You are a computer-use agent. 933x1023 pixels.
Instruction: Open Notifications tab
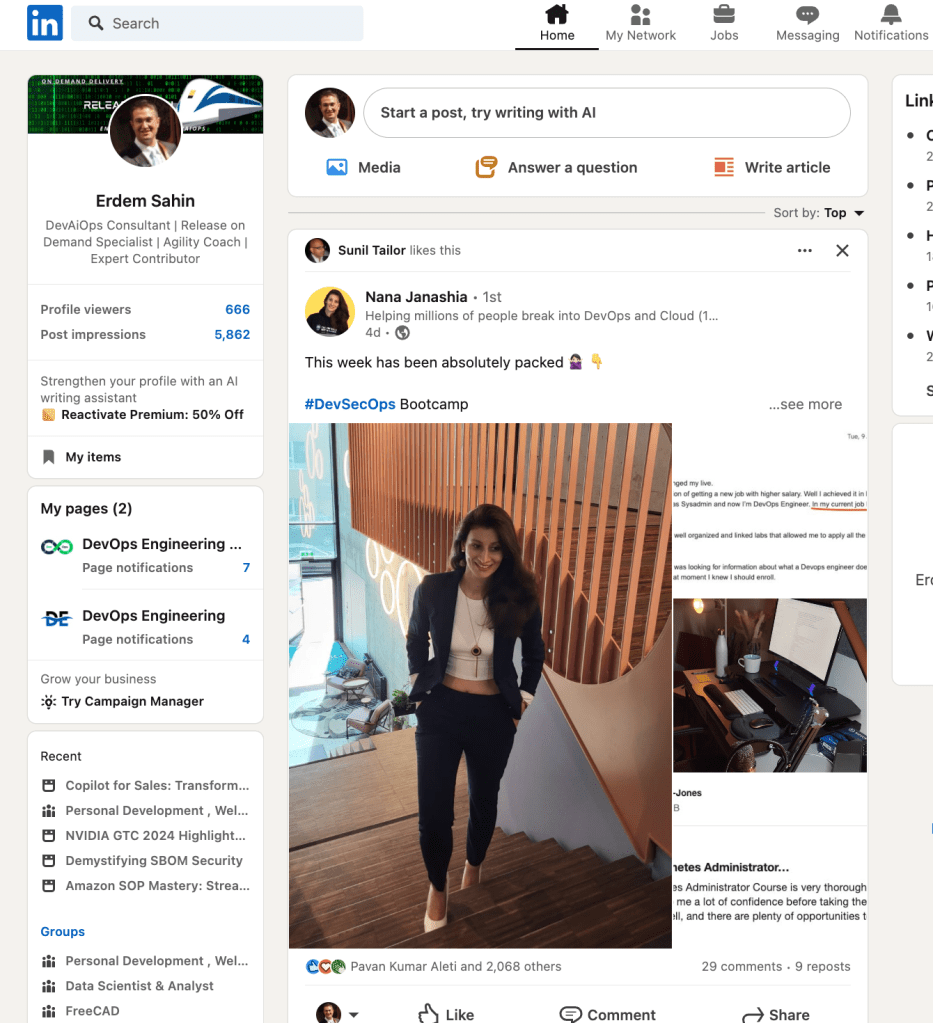(891, 23)
